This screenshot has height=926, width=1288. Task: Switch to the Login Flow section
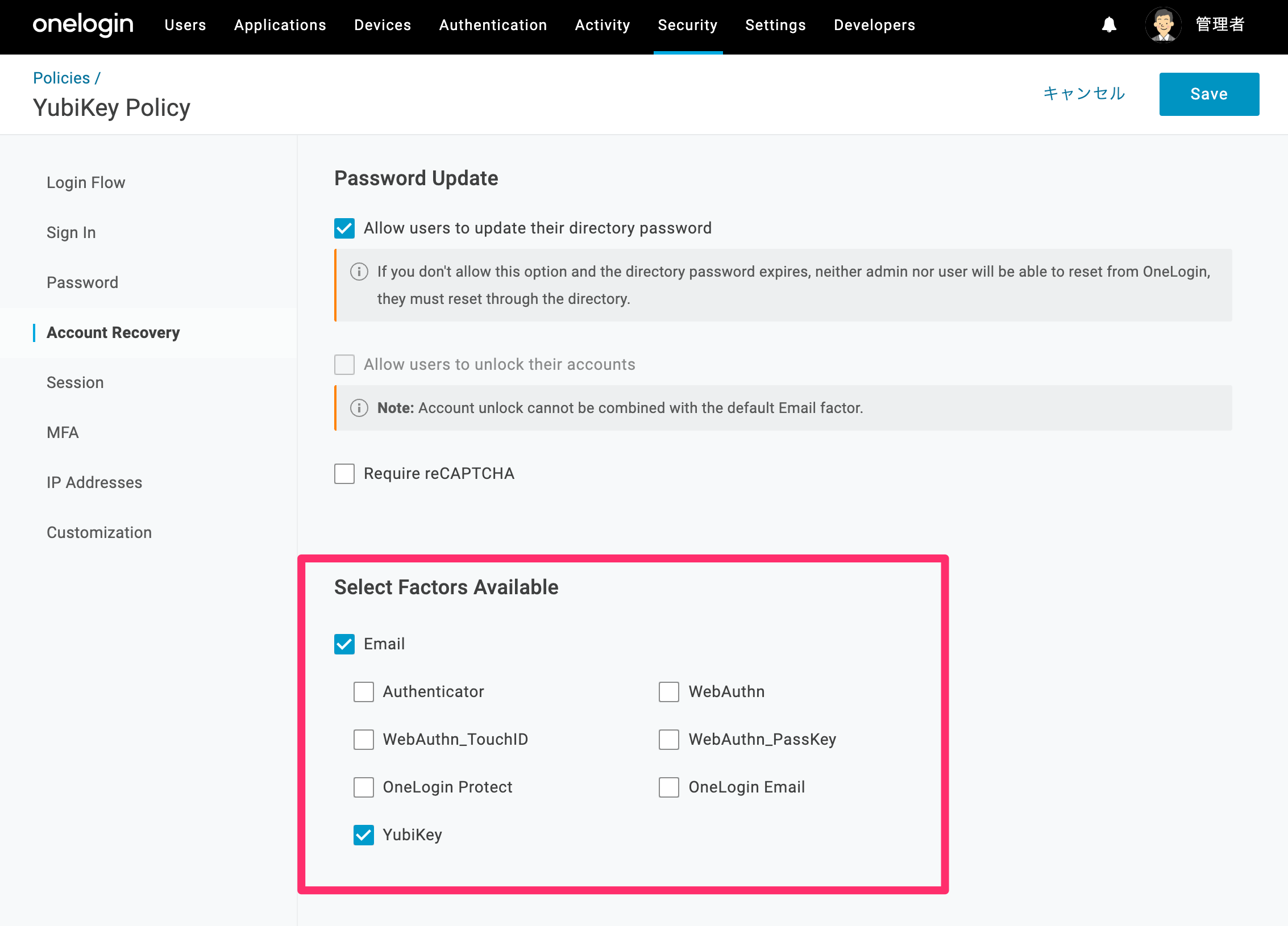click(x=86, y=182)
